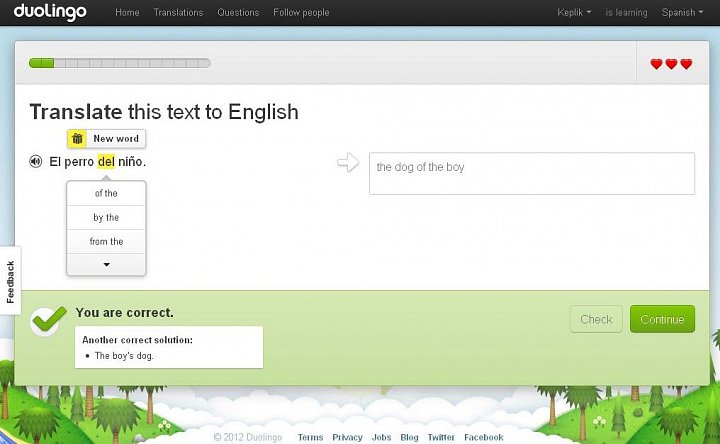Expand more hints with the down arrow
Screen dimensions: 720x444
107,264
